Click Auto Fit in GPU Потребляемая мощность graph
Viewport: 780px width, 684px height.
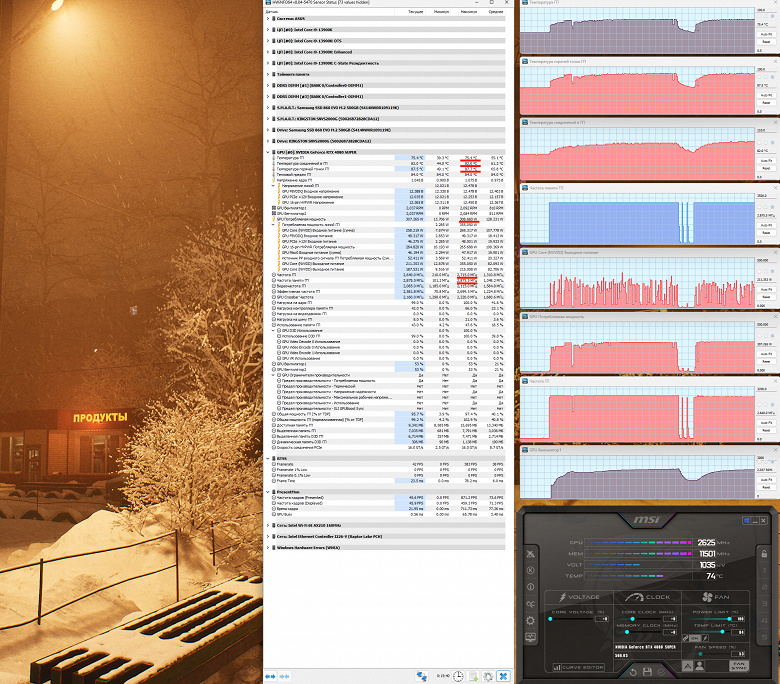pyautogui.click(x=766, y=354)
